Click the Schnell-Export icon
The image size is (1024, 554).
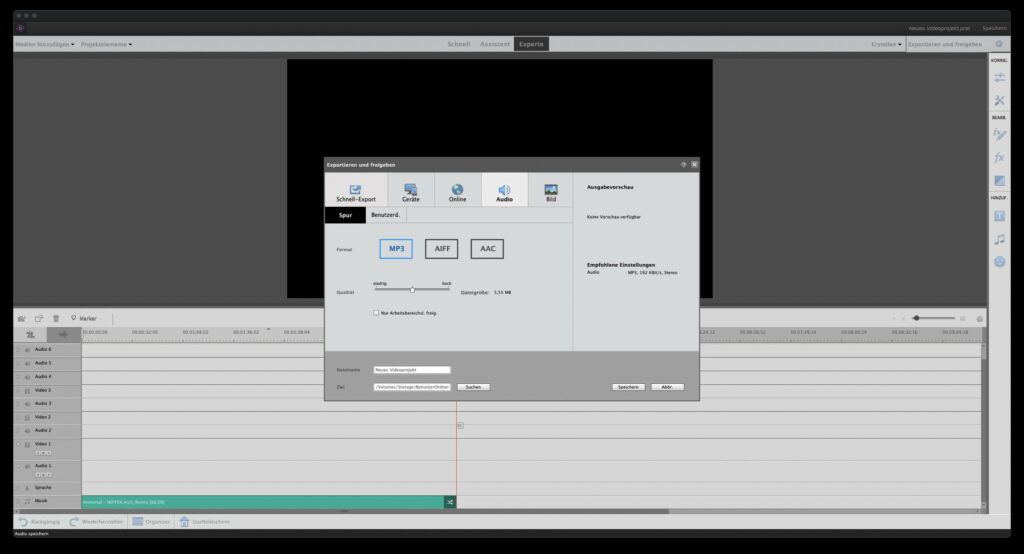(x=355, y=192)
